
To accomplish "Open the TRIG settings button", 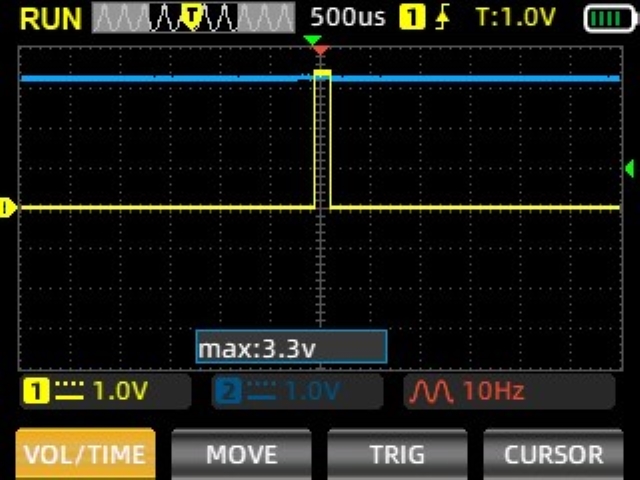I will pos(397,453).
